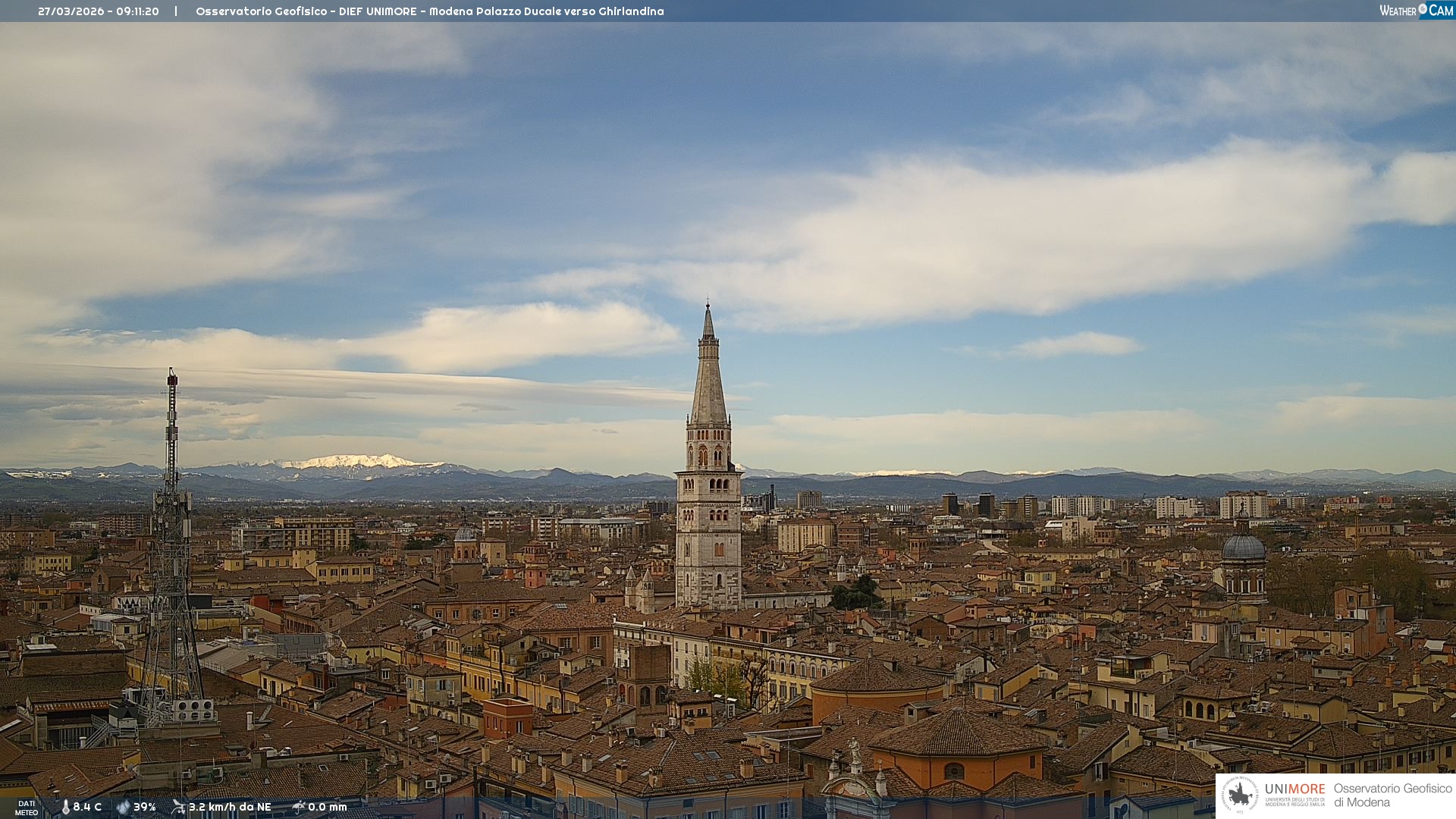Click the wind anemometer icon
Viewport: 1456px width, 819px height.
(178, 807)
